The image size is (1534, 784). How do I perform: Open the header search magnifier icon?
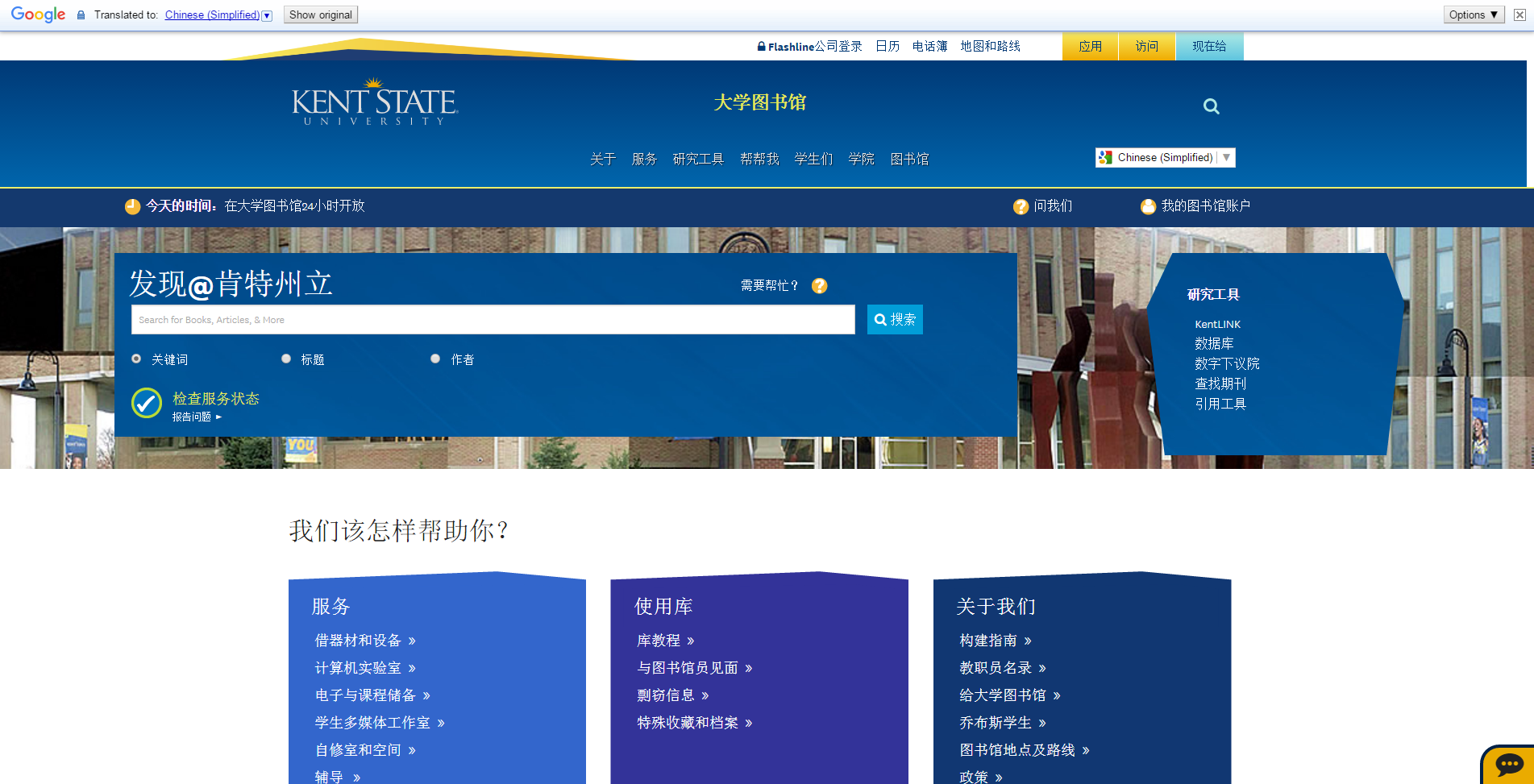[x=1211, y=106]
